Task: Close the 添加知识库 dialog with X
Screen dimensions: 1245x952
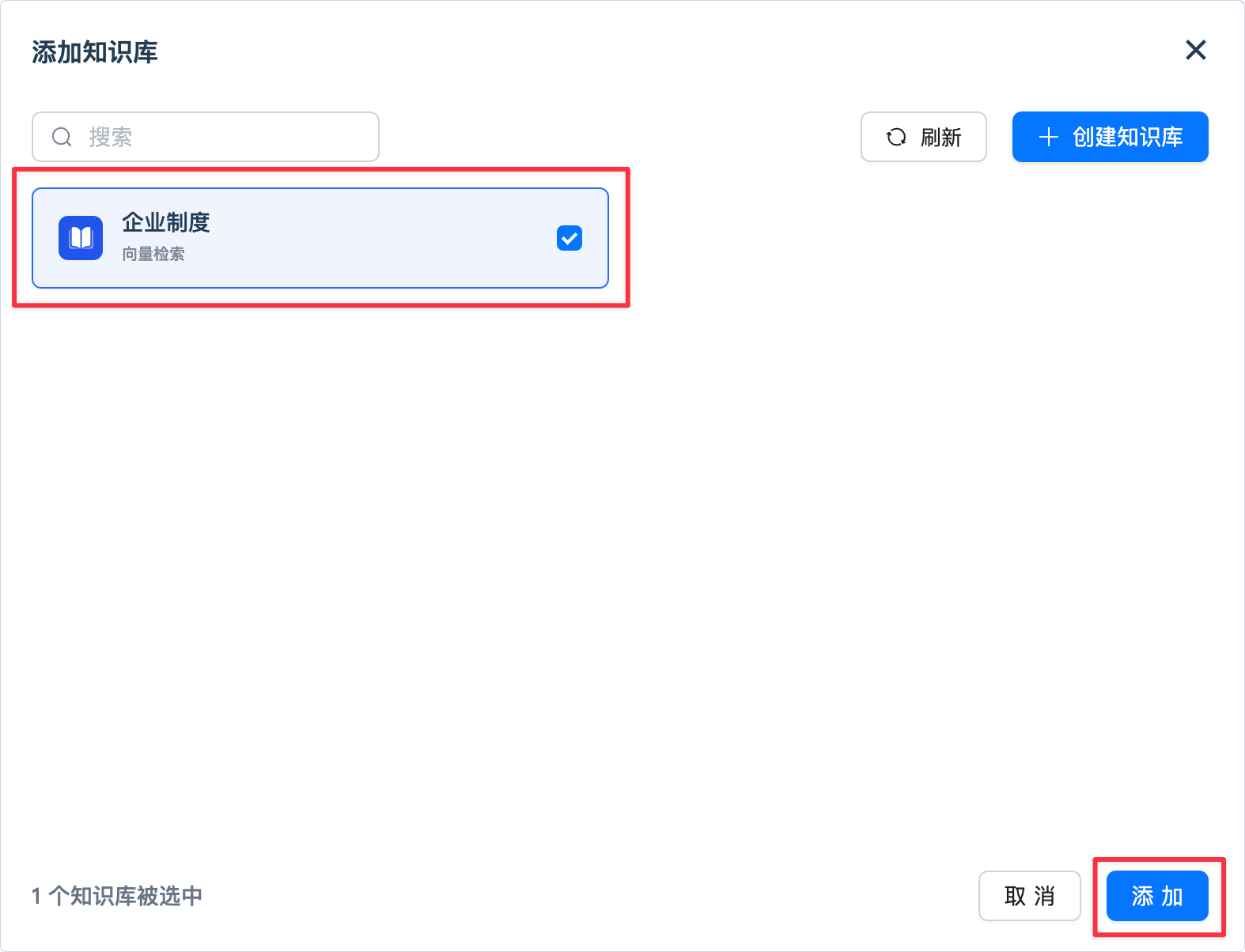Action: point(1195,51)
